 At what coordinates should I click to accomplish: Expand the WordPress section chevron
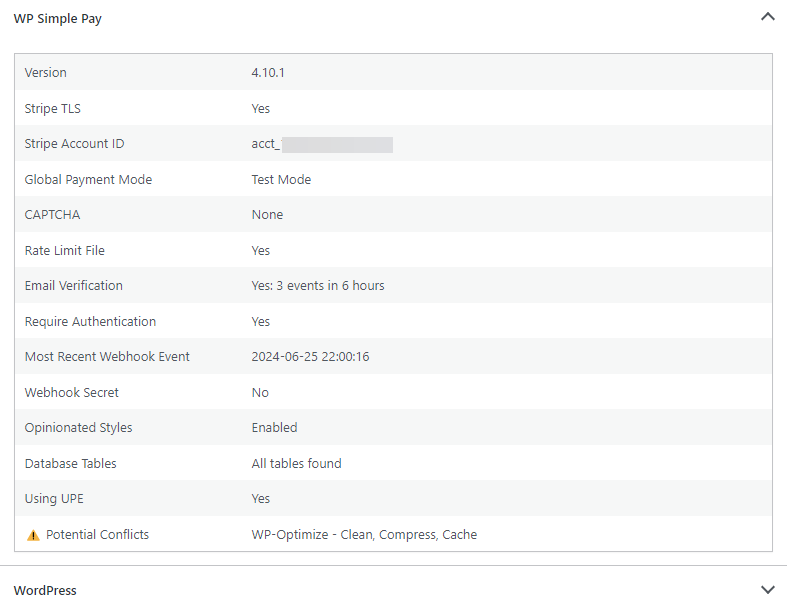point(767,590)
